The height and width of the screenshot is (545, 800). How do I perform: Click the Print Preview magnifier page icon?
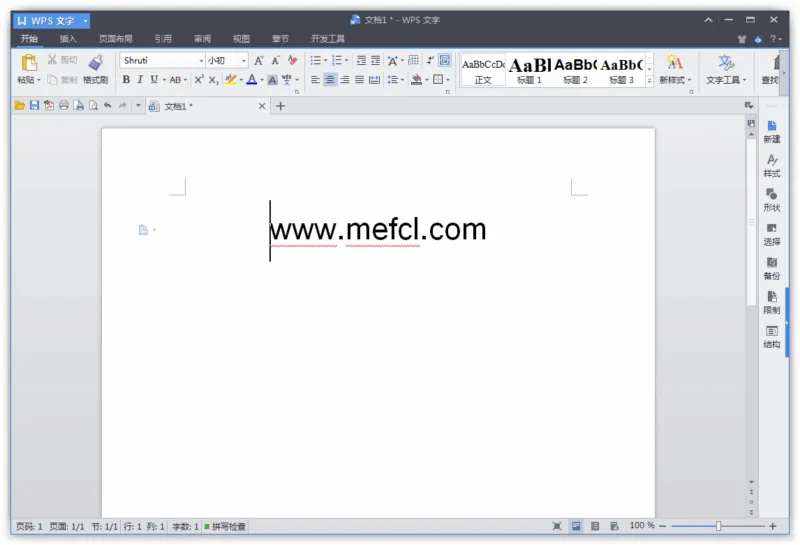coord(93,106)
